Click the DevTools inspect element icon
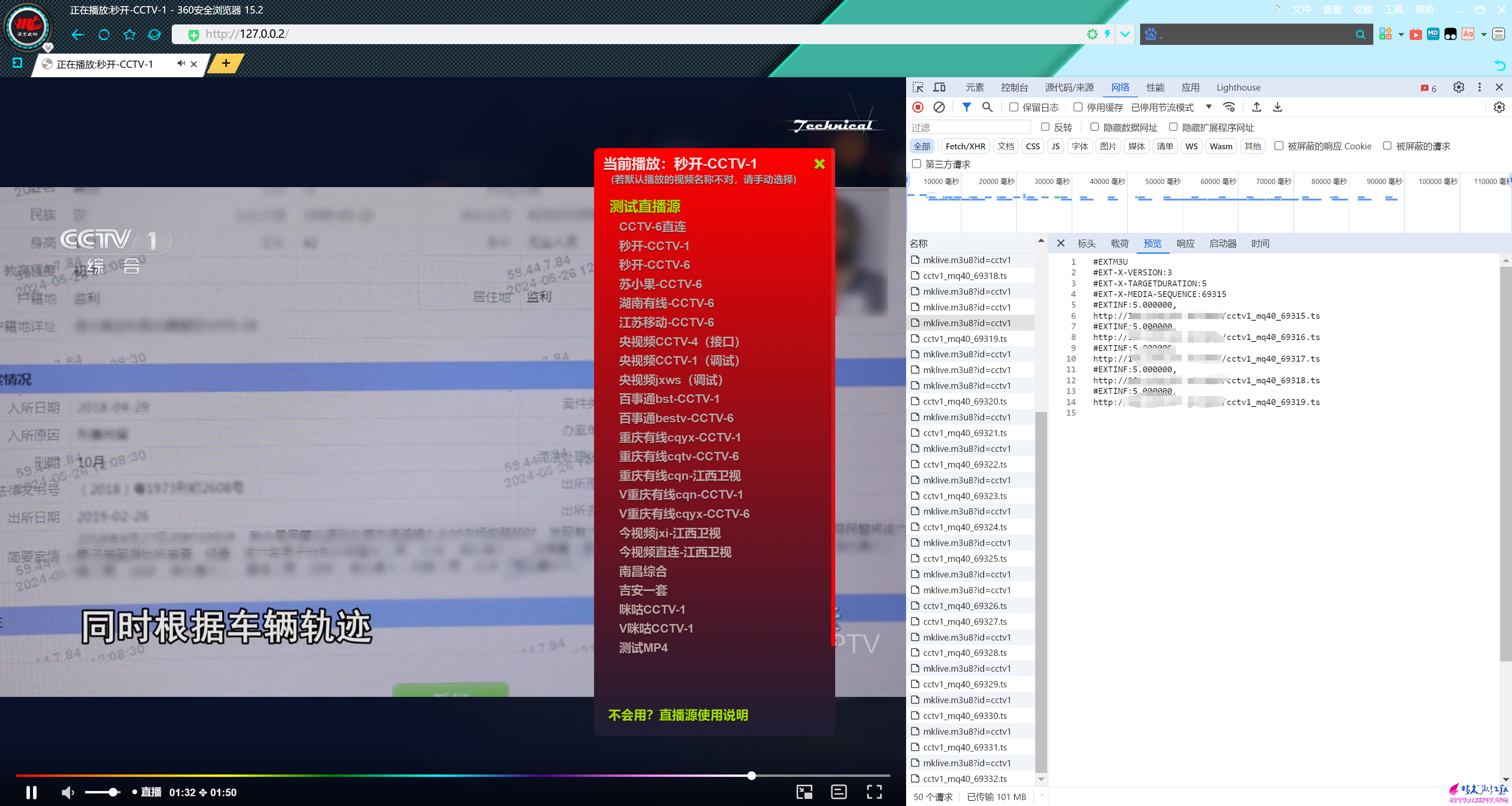Screen dimensions: 1512x806 point(918,87)
